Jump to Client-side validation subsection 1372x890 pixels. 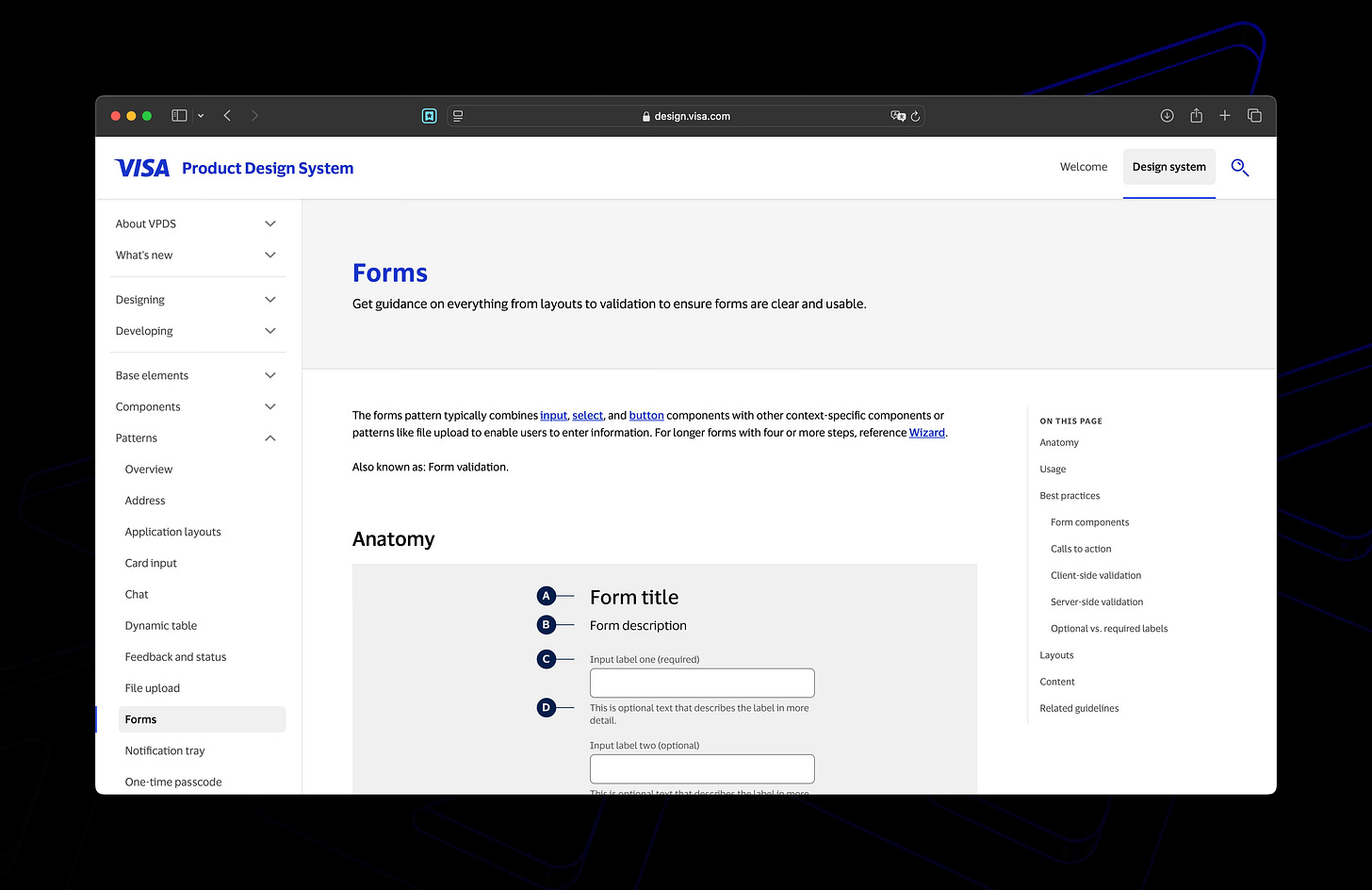point(1096,575)
